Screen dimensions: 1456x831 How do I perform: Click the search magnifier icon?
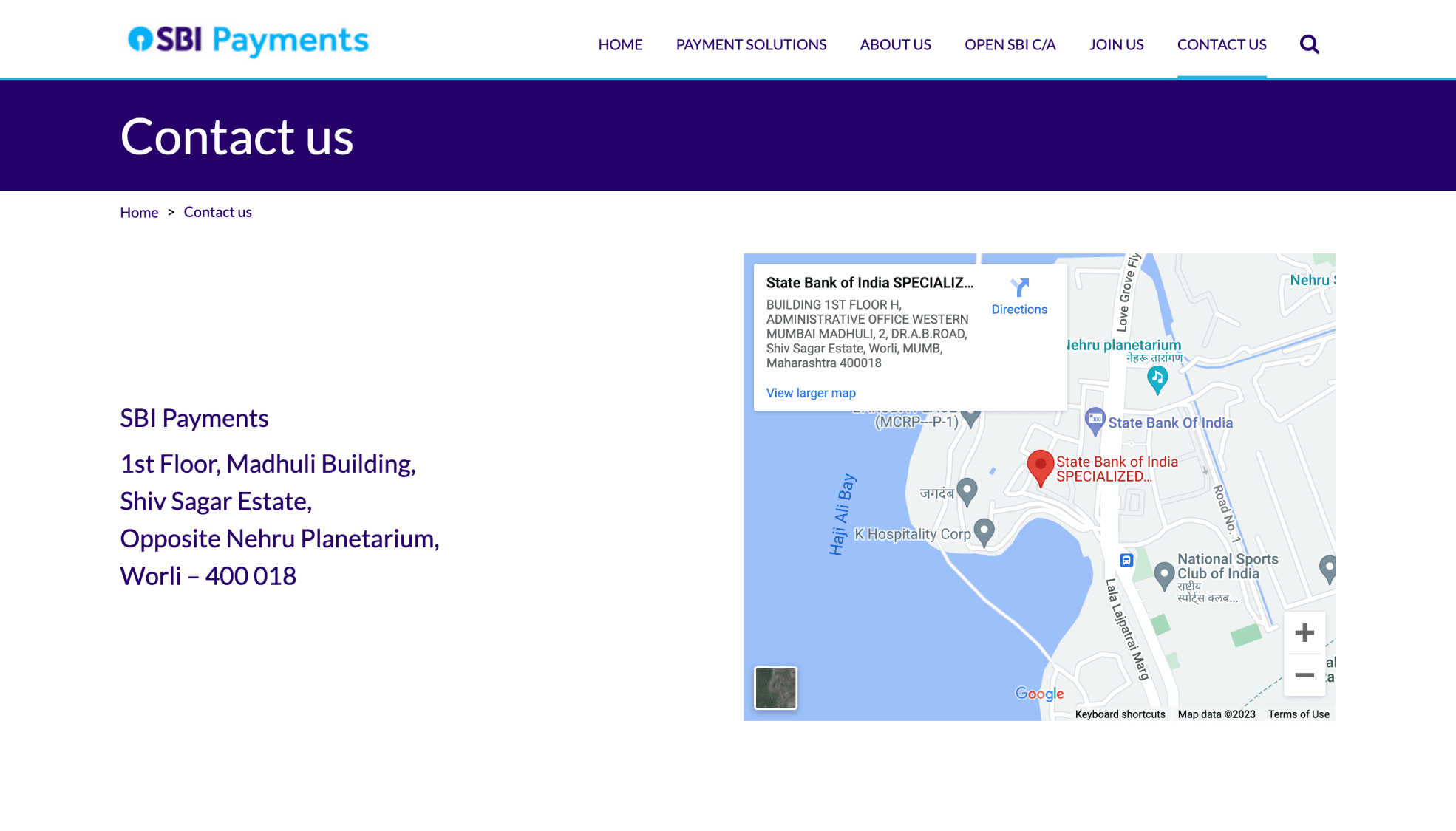coord(1309,44)
